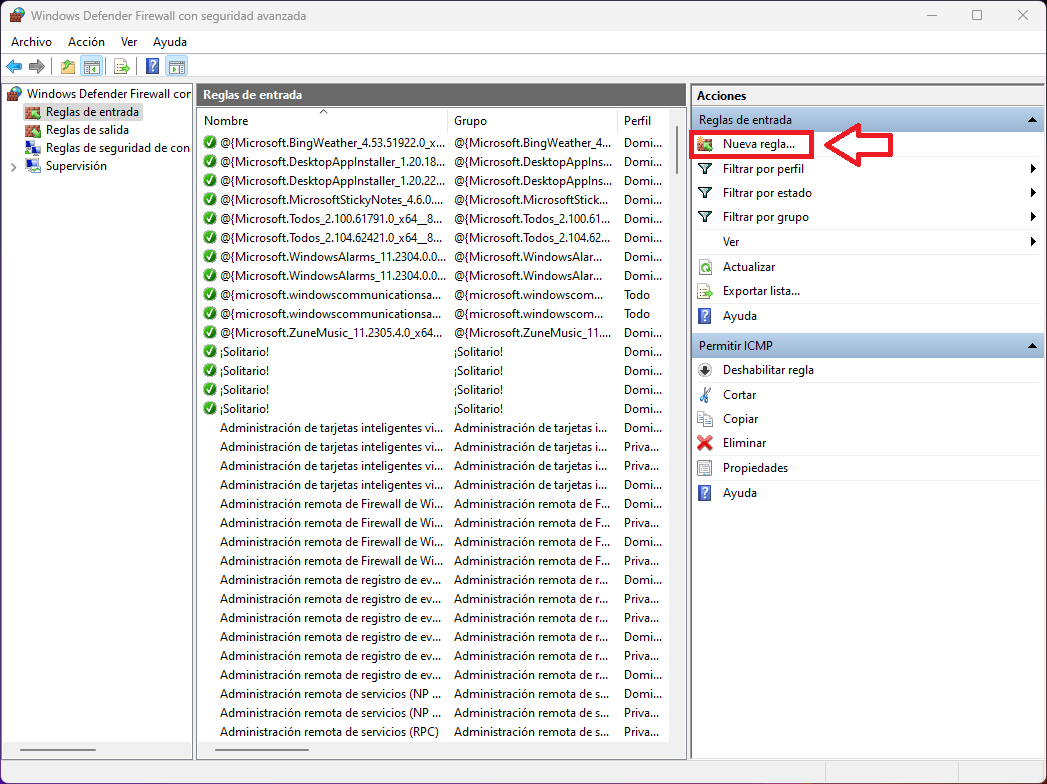This screenshot has height=784, width=1047.
Task: Select the first Microsoft.MicrosoftStickyNotes rule
Action: [434, 200]
